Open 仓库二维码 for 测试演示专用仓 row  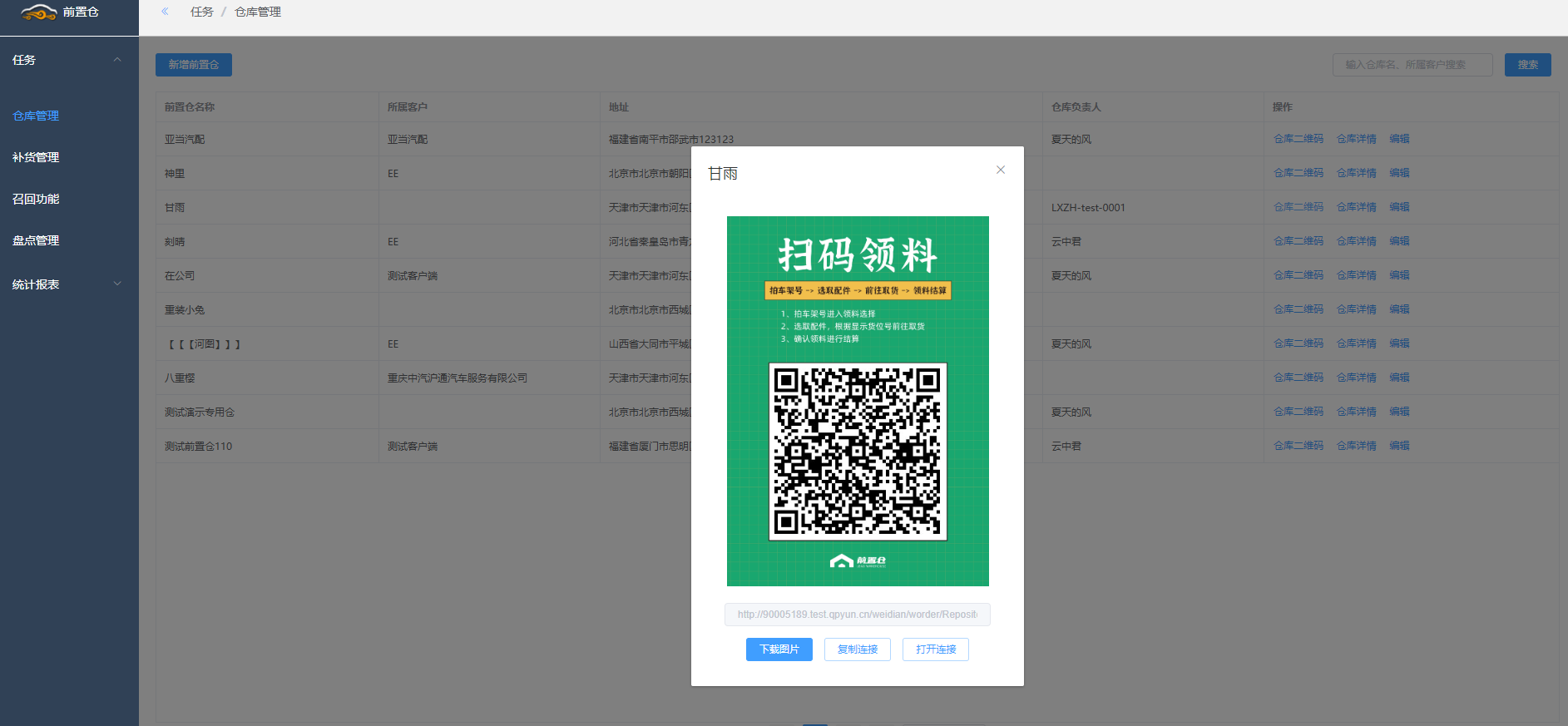tap(1298, 412)
